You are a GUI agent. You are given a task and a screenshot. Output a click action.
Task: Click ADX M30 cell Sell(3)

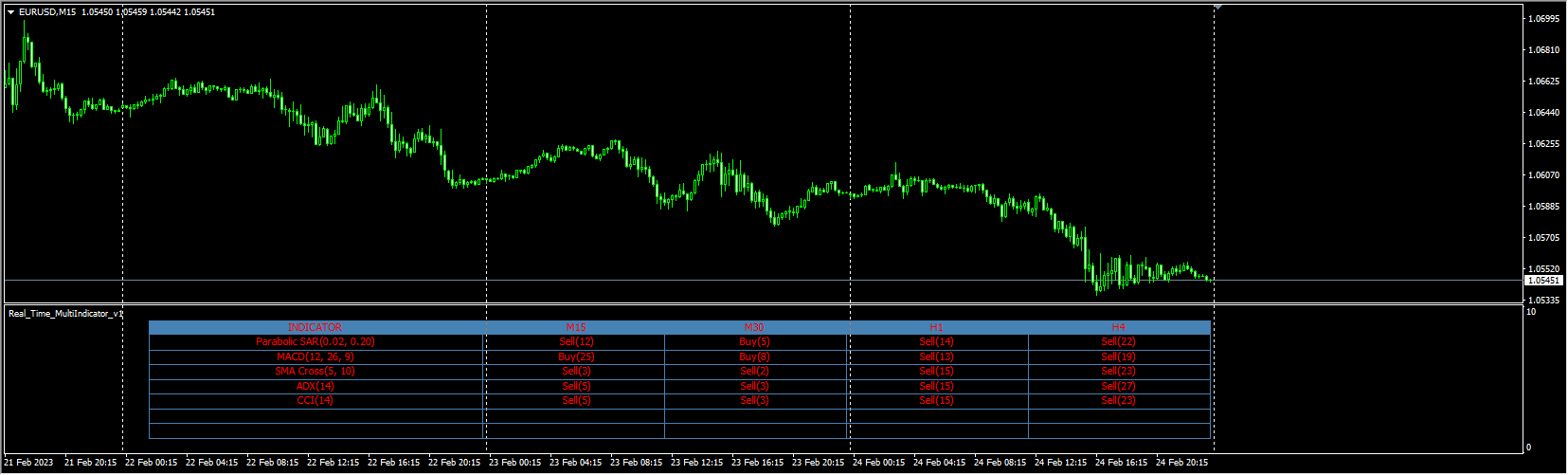(x=754, y=386)
